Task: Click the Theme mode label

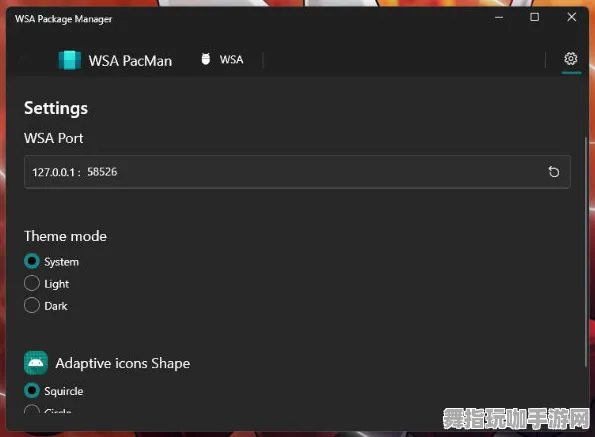Action: pyautogui.click(x=65, y=236)
